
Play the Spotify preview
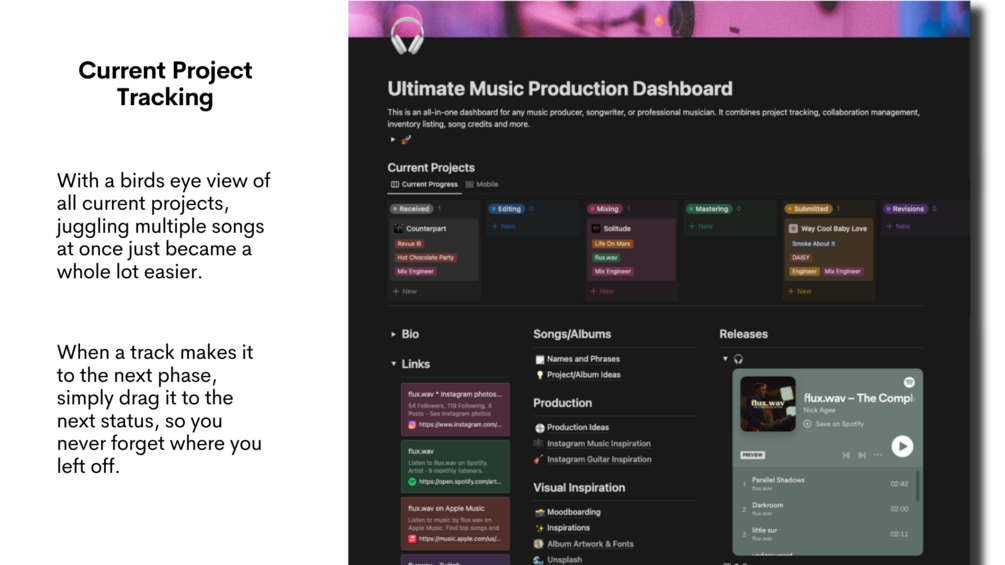(x=902, y=446)
